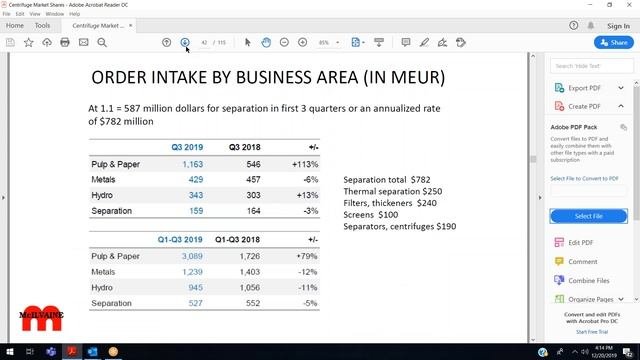Switch to the Tools tab
The image size is (640, 360).
click(42, 25)
